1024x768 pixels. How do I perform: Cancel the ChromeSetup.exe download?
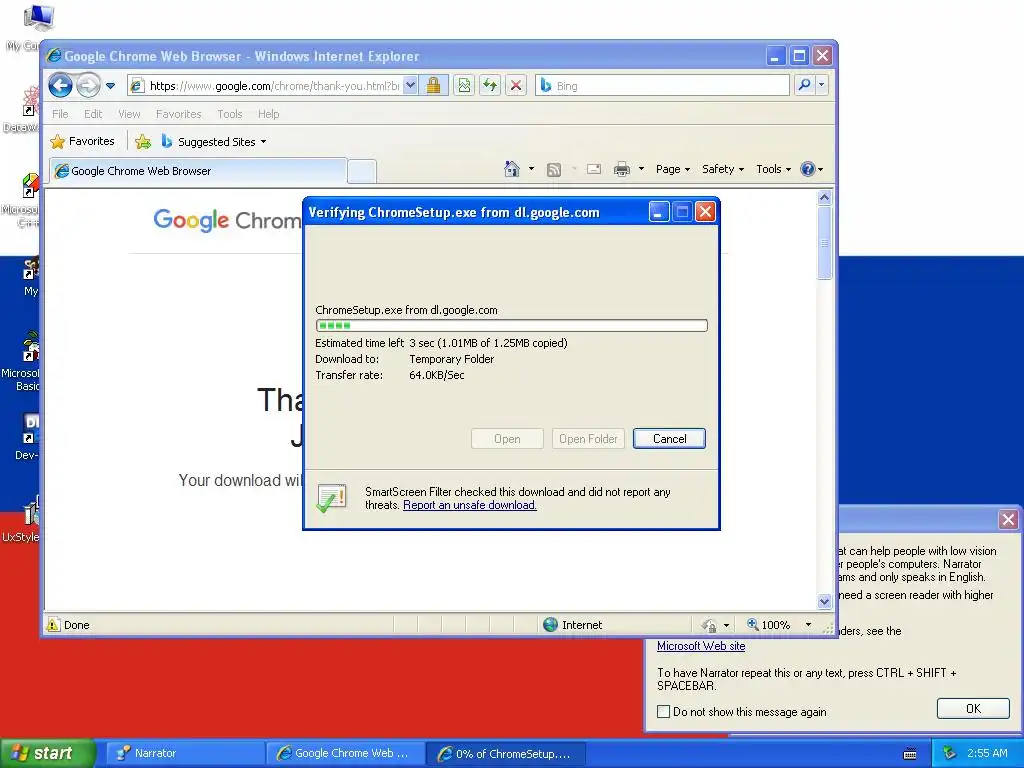[x=669, y=439]
